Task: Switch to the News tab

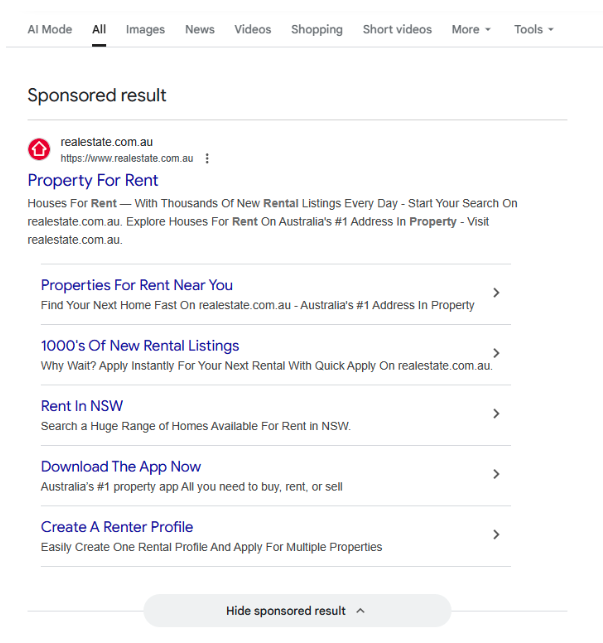Action: click(200, 30)
